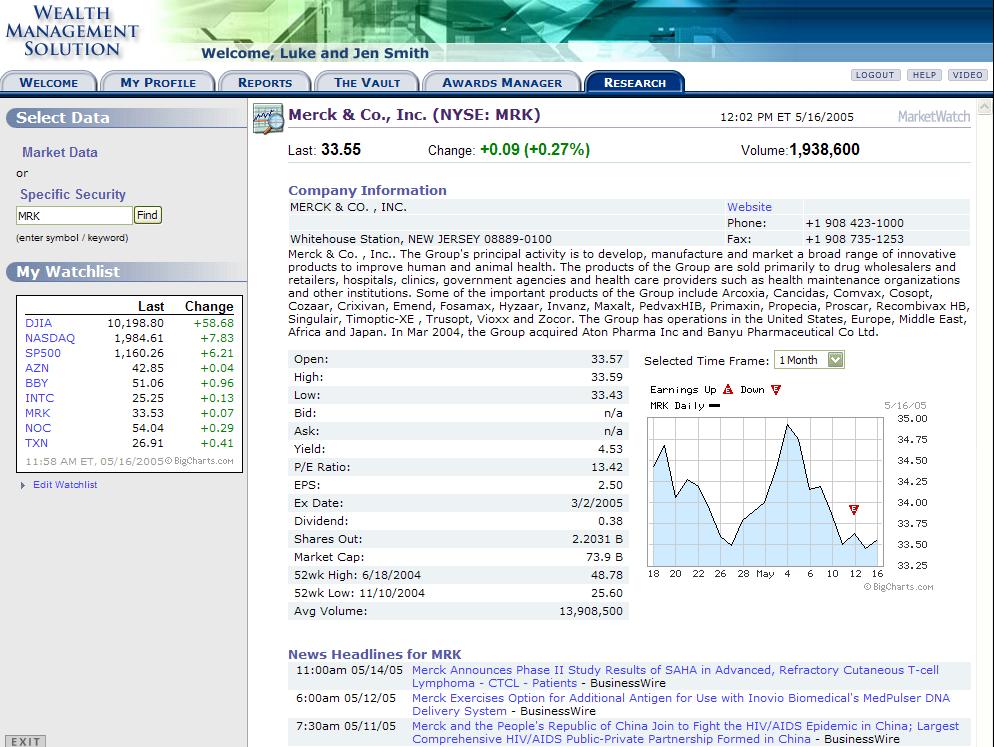Open Merck's Website link
The height and width of the screenshot is (747, 994).
(749, 207)
